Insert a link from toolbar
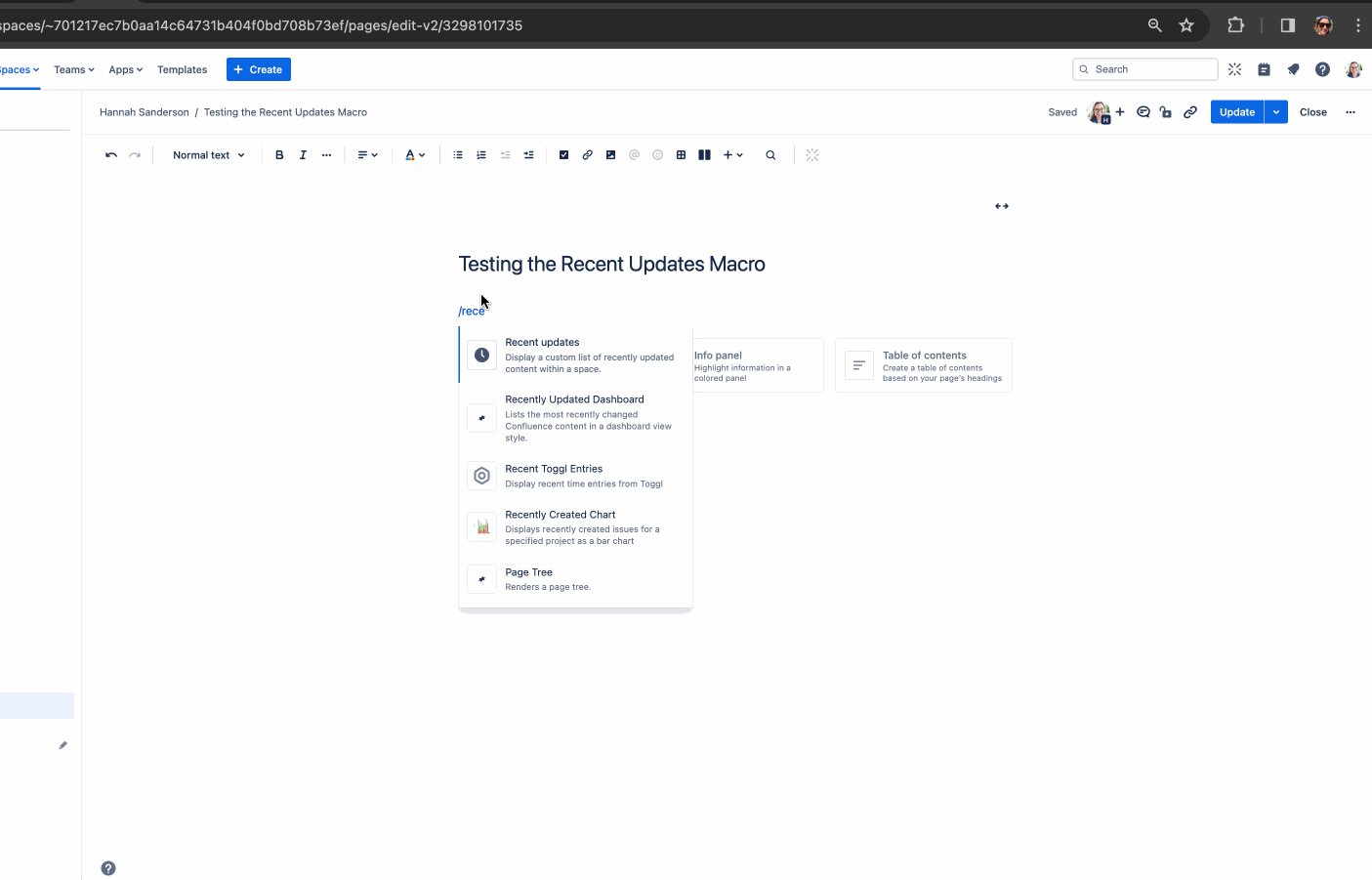1372x880 pixels. [587, 155]
